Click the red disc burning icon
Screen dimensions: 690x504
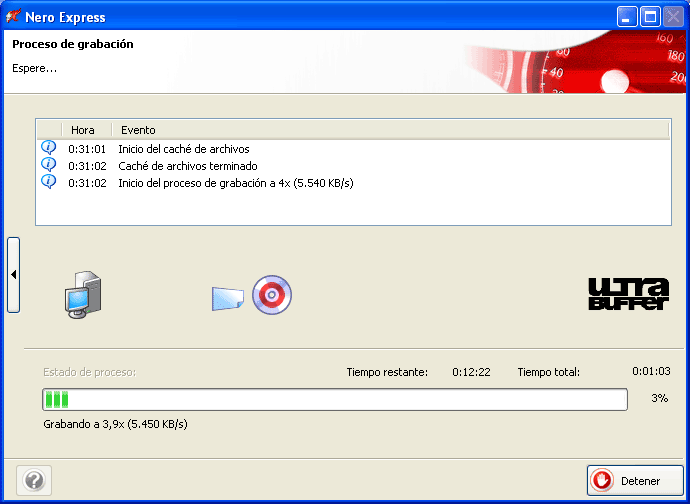point(272,295)
